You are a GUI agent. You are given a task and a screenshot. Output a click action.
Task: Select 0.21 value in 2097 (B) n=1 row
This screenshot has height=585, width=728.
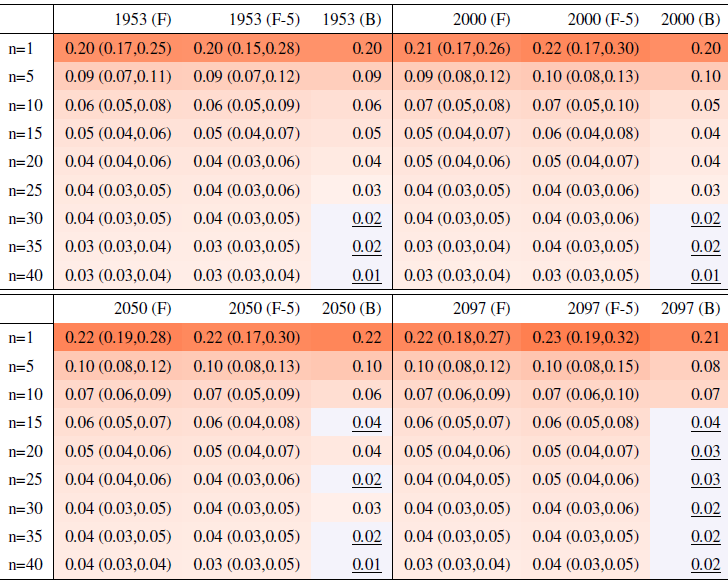[706, 338]
